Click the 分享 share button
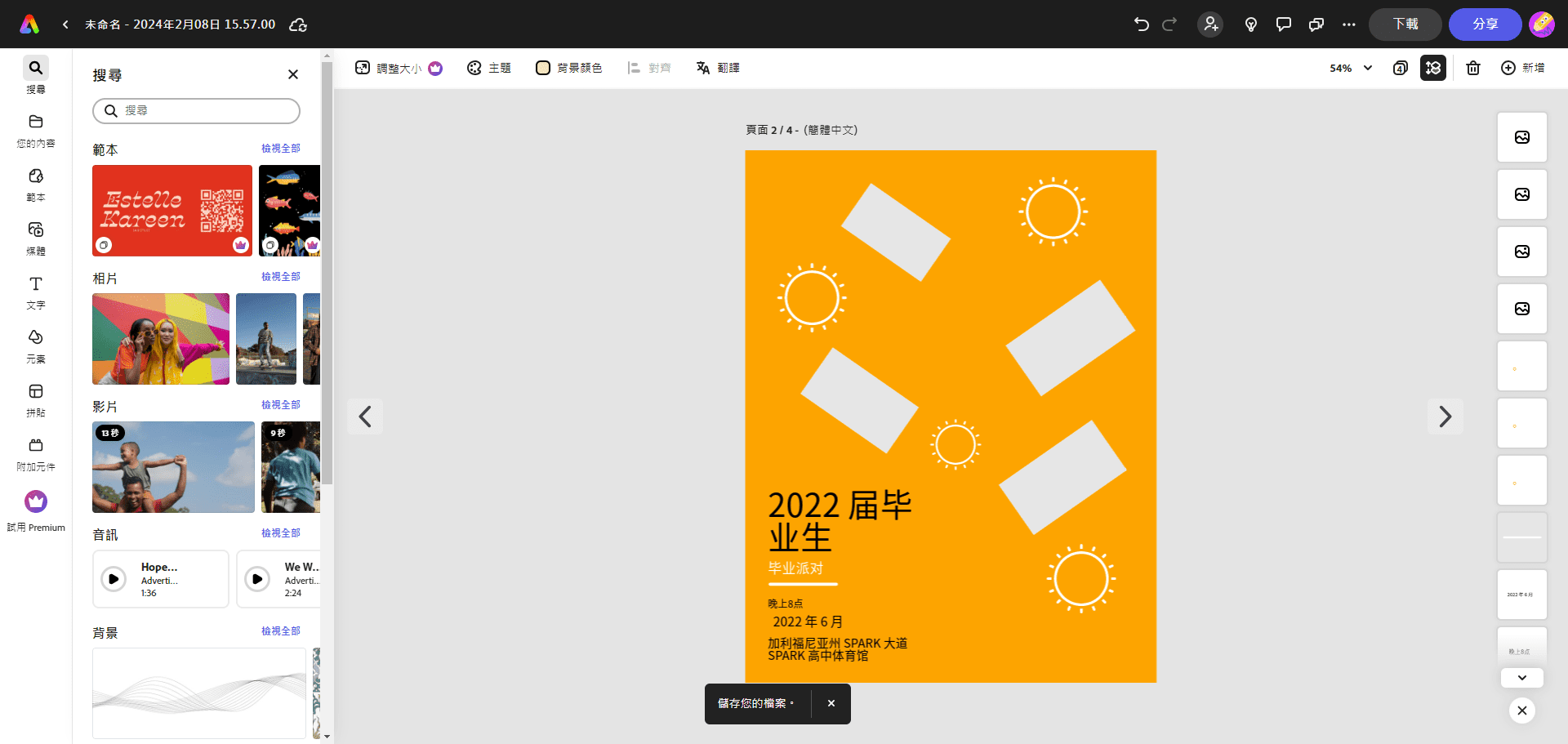Image resolution: width=1568 pixels, height=744 pixels. [x=1486, y=25]
